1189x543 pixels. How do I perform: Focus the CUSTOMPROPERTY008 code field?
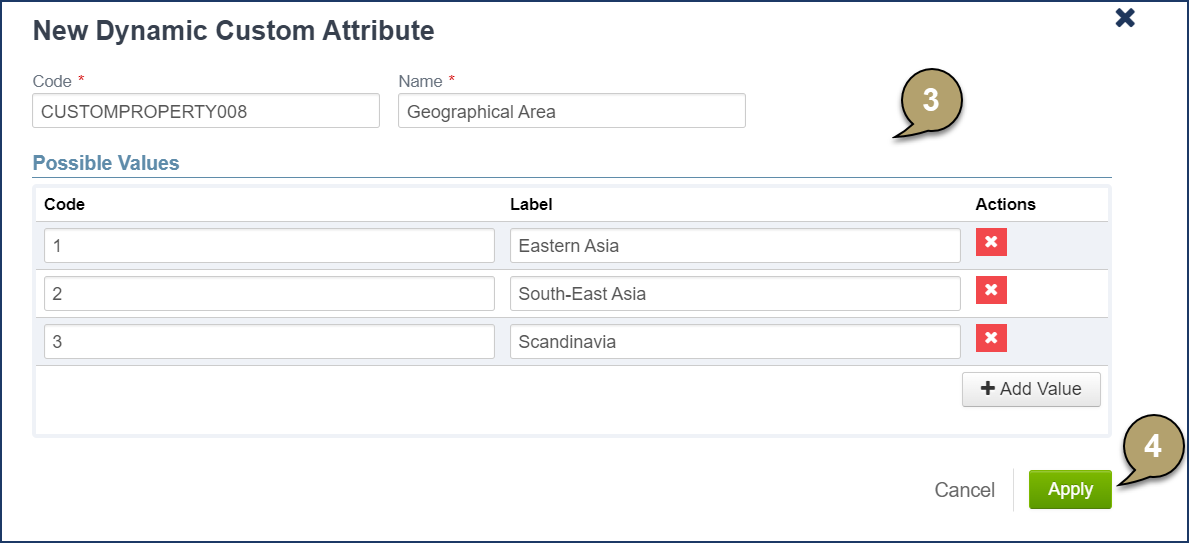click(x=205, y=111)
